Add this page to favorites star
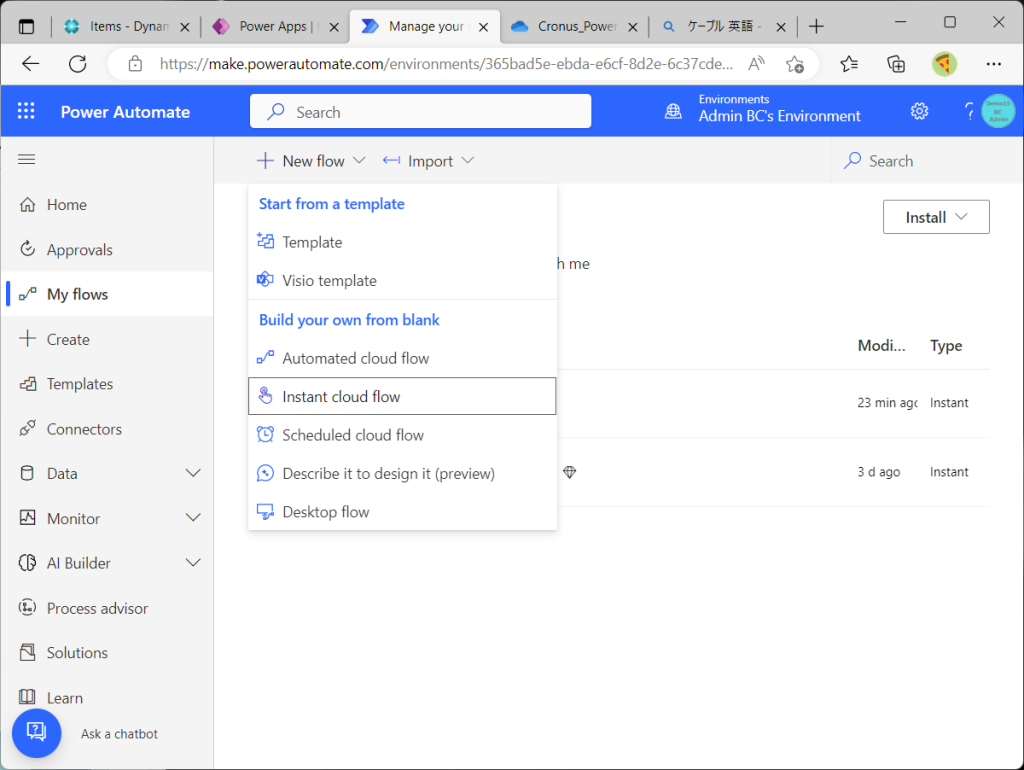This screenshot has height=770, width=1024. pyautogui.click(x=795, y=64)
